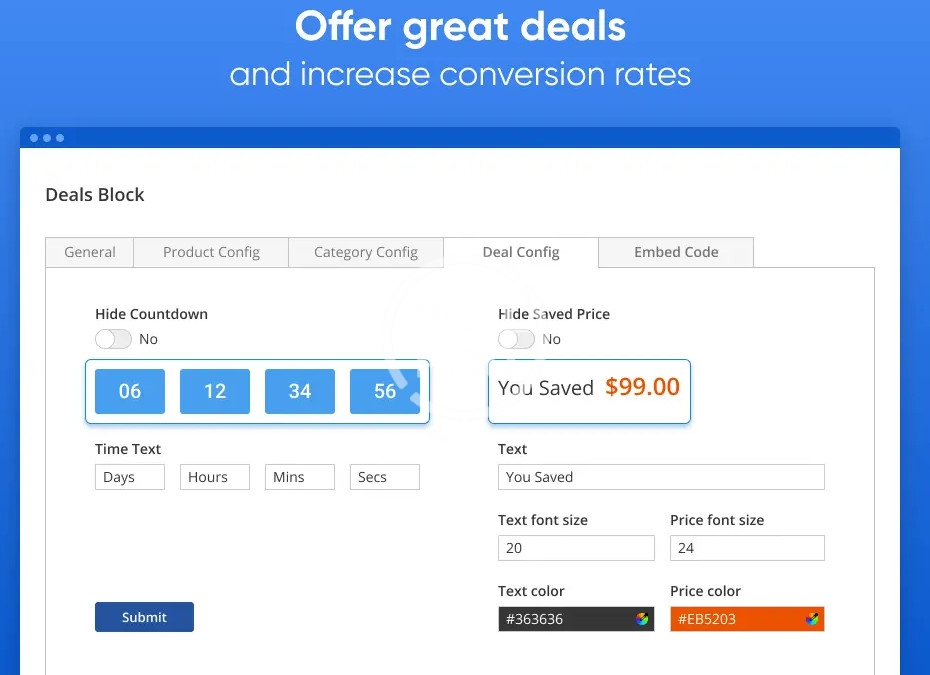930x675 pixels.
Task: Click the 06 countdown days box
Action: click(x=130, y=391)
